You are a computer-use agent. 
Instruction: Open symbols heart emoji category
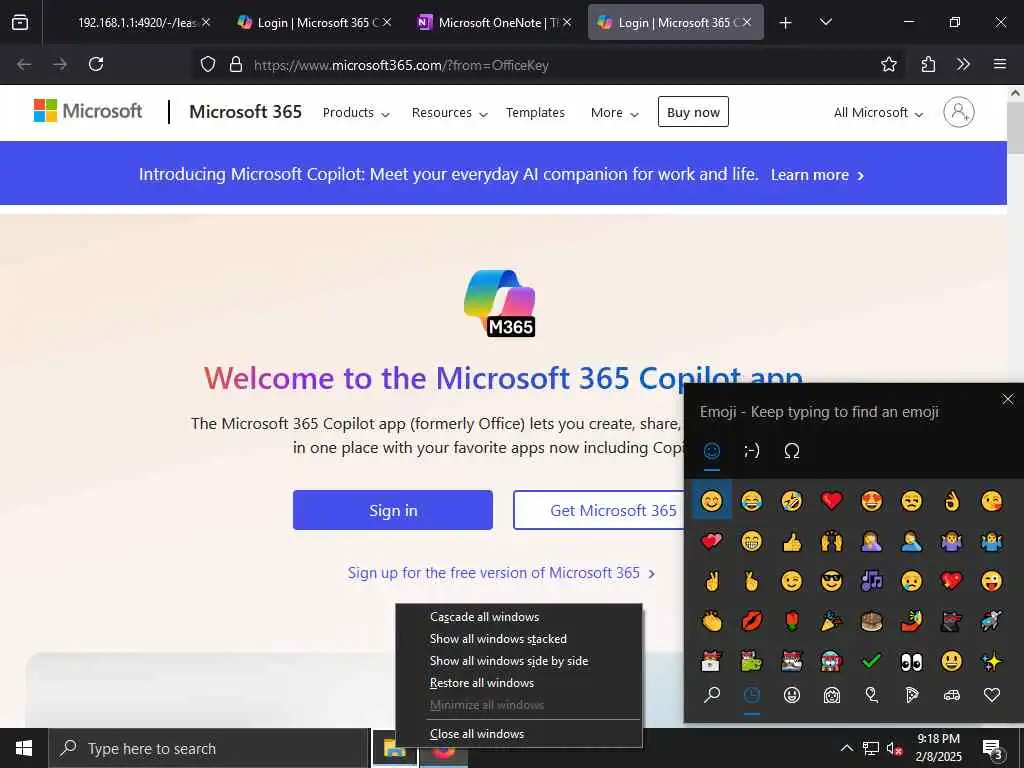991,695
